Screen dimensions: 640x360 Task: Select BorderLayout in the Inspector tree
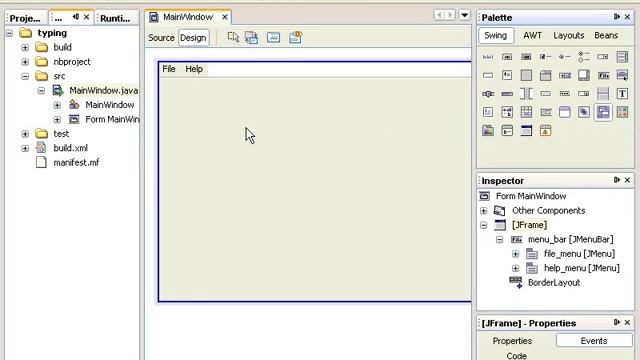(554, 282)
